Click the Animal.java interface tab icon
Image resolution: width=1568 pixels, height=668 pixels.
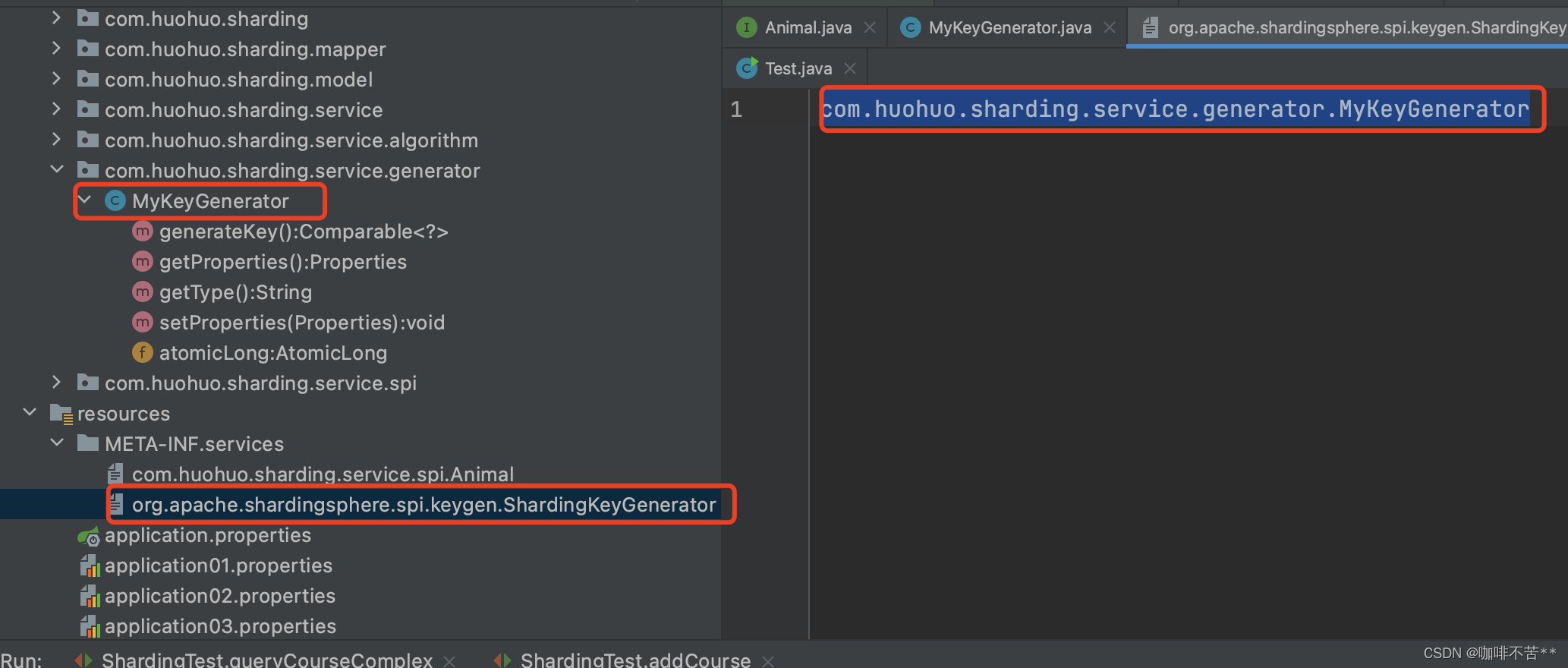pyautogui.click(x=747, y=27)
